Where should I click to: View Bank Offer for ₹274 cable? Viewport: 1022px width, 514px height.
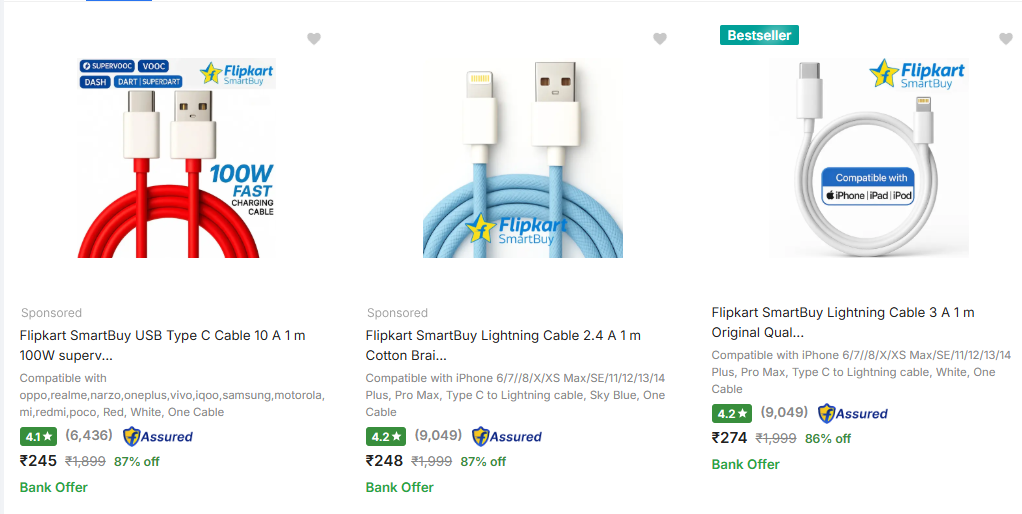(746, 464)
